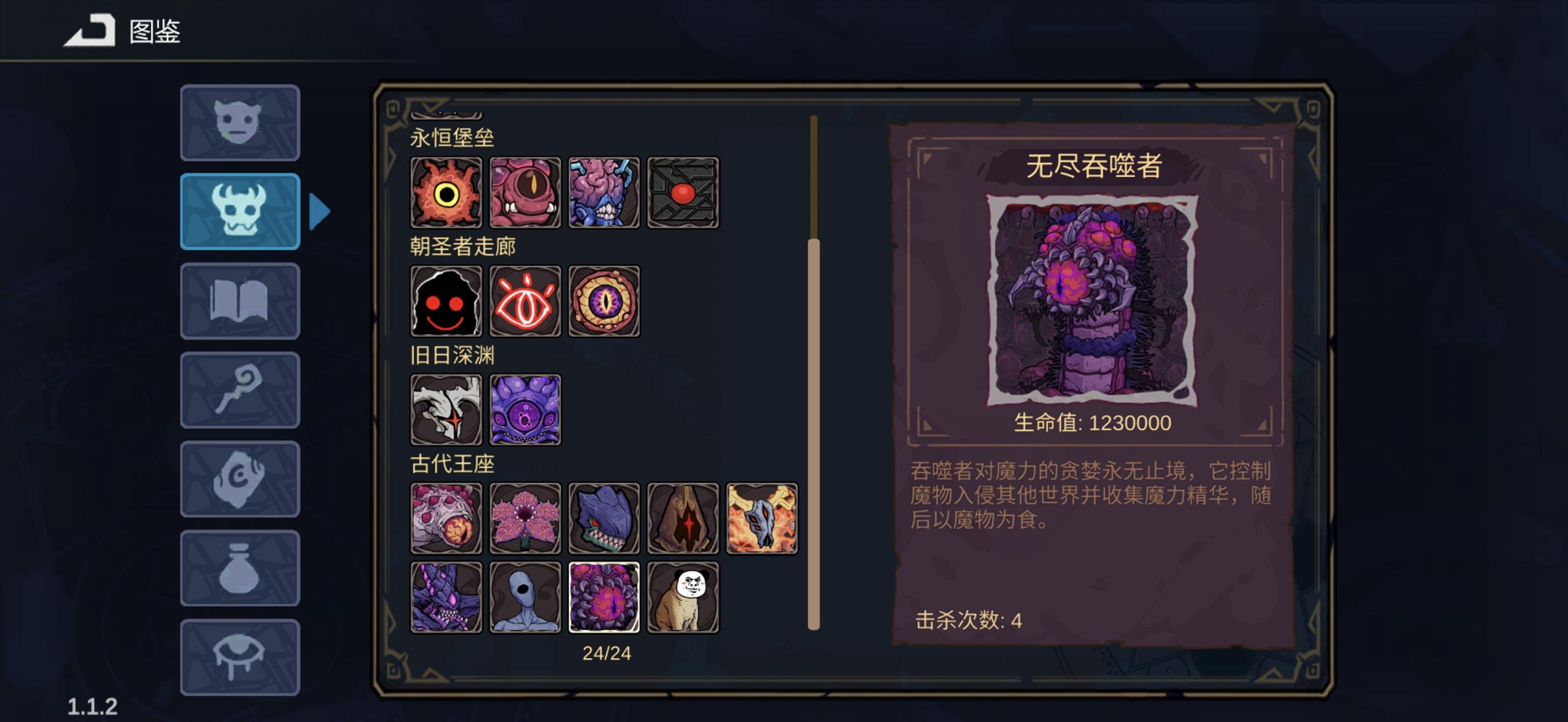Open the open book codex category
The width and height of the screenshot is (1568, 722).
coord(240,301)
